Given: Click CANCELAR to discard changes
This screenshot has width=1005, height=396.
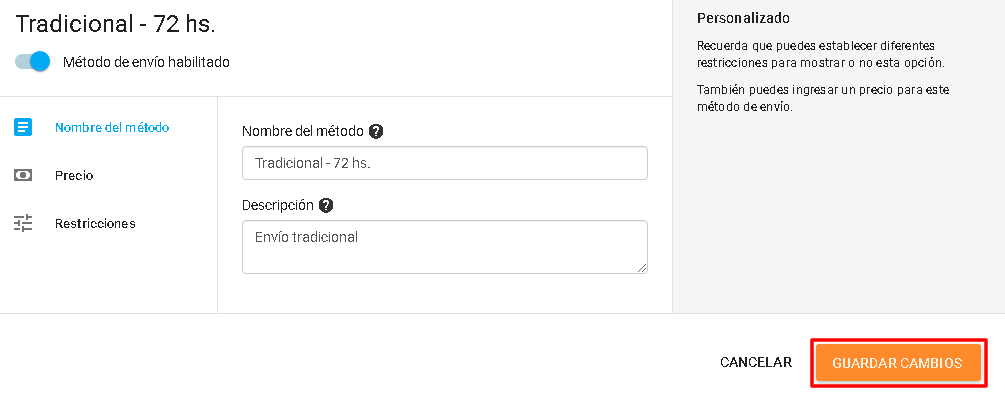Looking at the screenshot, I should coord(756,362).
